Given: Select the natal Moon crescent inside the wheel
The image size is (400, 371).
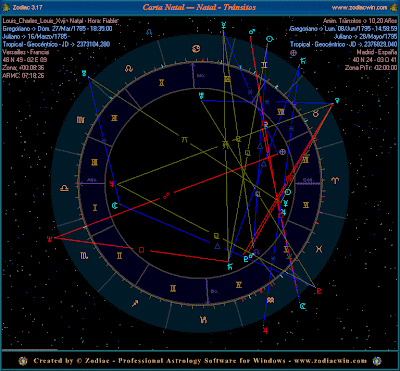Looking at the screenshot, I should pyautogui.click(x=115, y=206).
